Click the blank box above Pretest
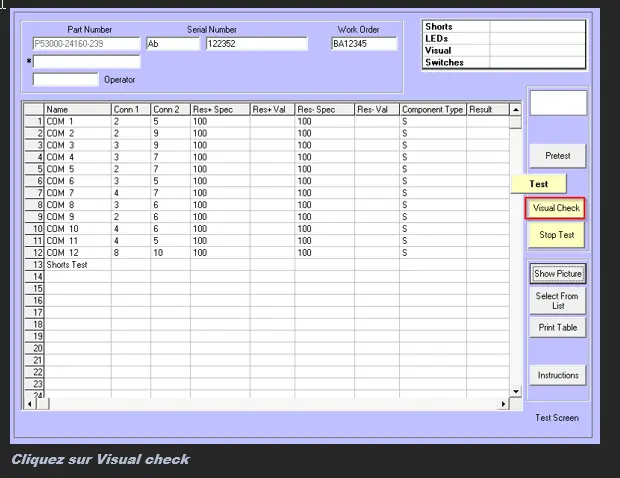Screen dimensions: 620x478 click(x=558, y=103)
